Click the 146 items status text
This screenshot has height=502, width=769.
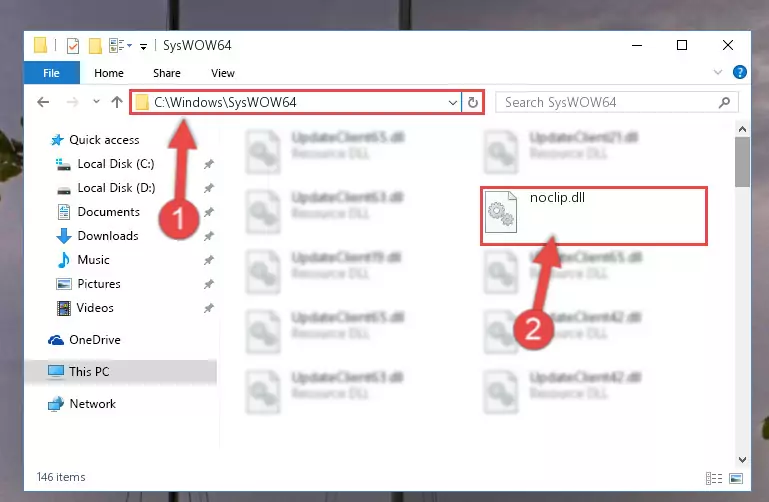click(61, 477)
